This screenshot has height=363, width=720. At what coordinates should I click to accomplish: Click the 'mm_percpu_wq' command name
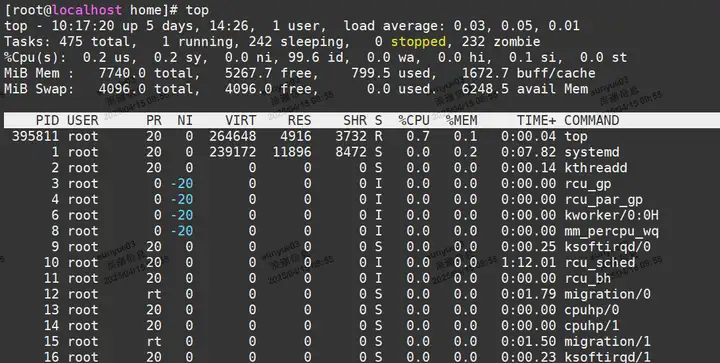611,231
